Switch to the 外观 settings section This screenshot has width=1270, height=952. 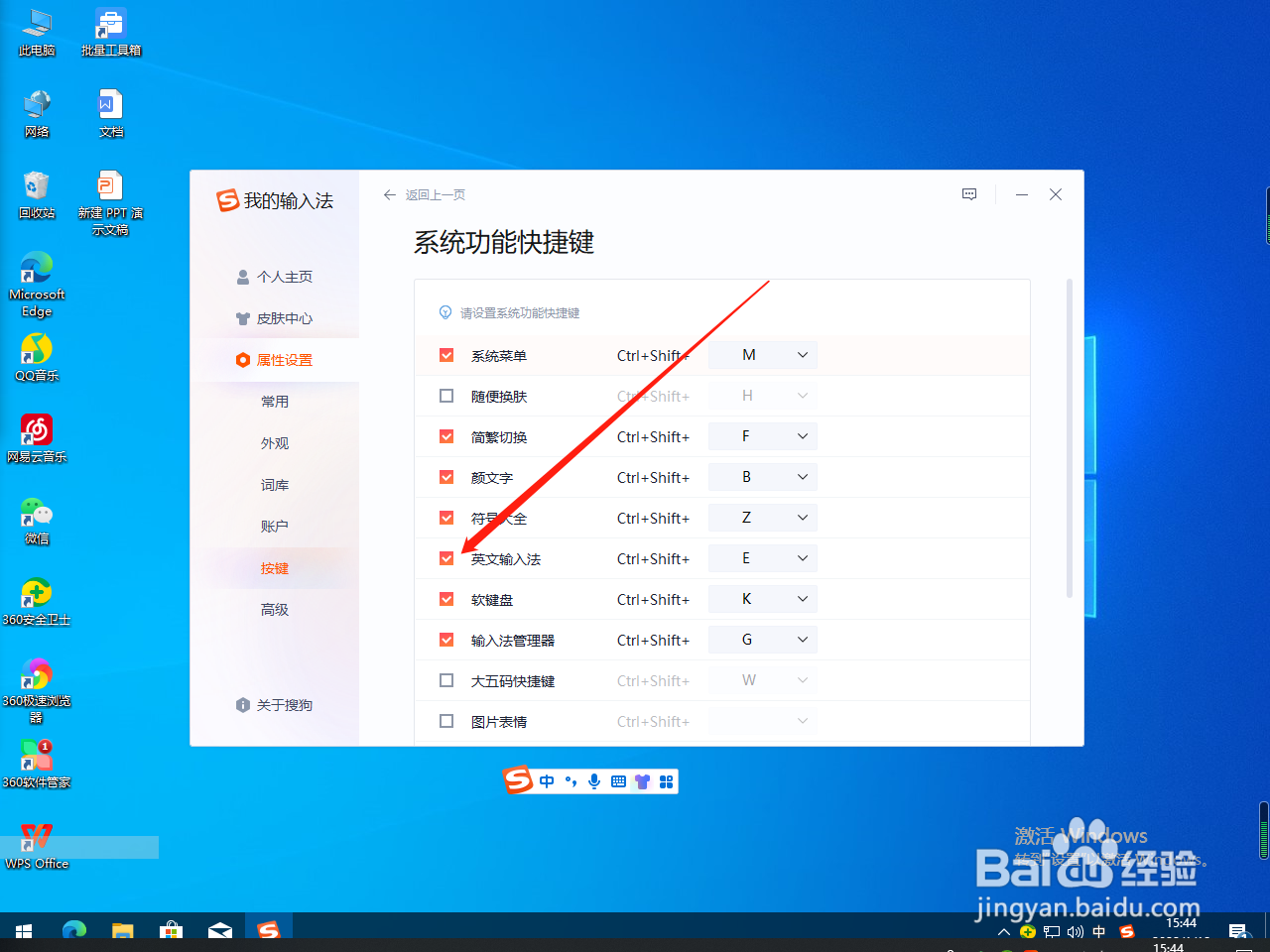pos(275,442)
